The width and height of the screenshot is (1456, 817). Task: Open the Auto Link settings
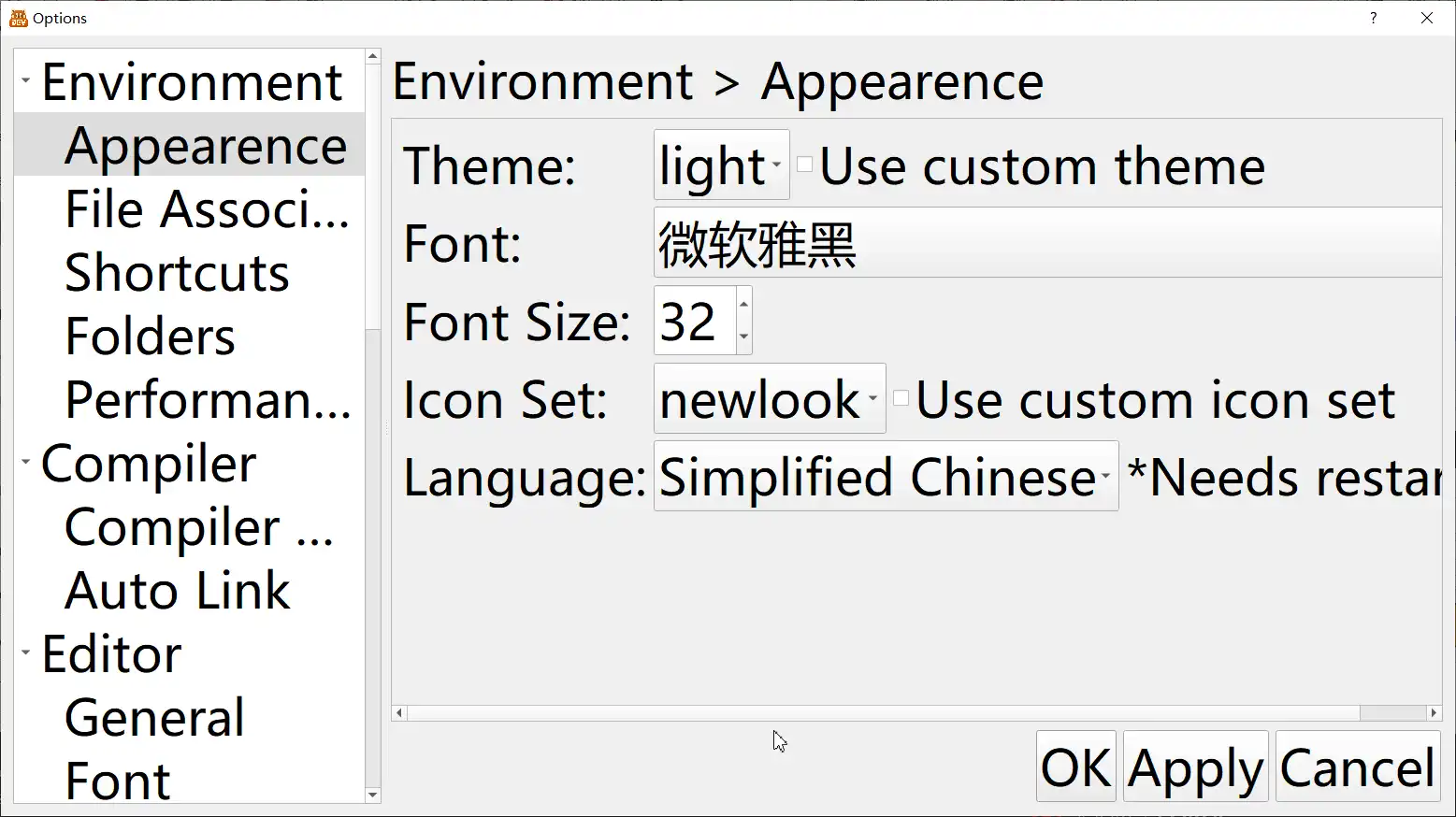[x=178, y=590]
